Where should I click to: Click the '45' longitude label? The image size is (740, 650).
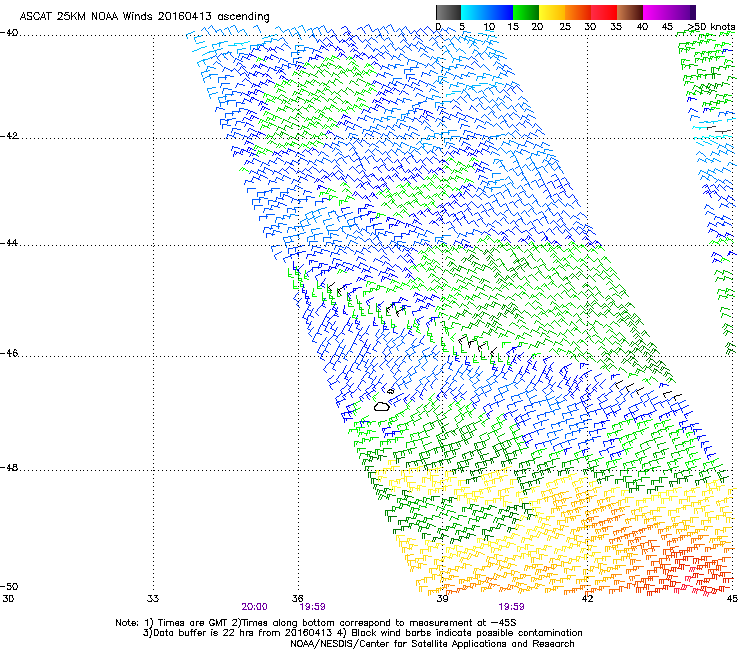pyautogui.click(x=732, y=599)
